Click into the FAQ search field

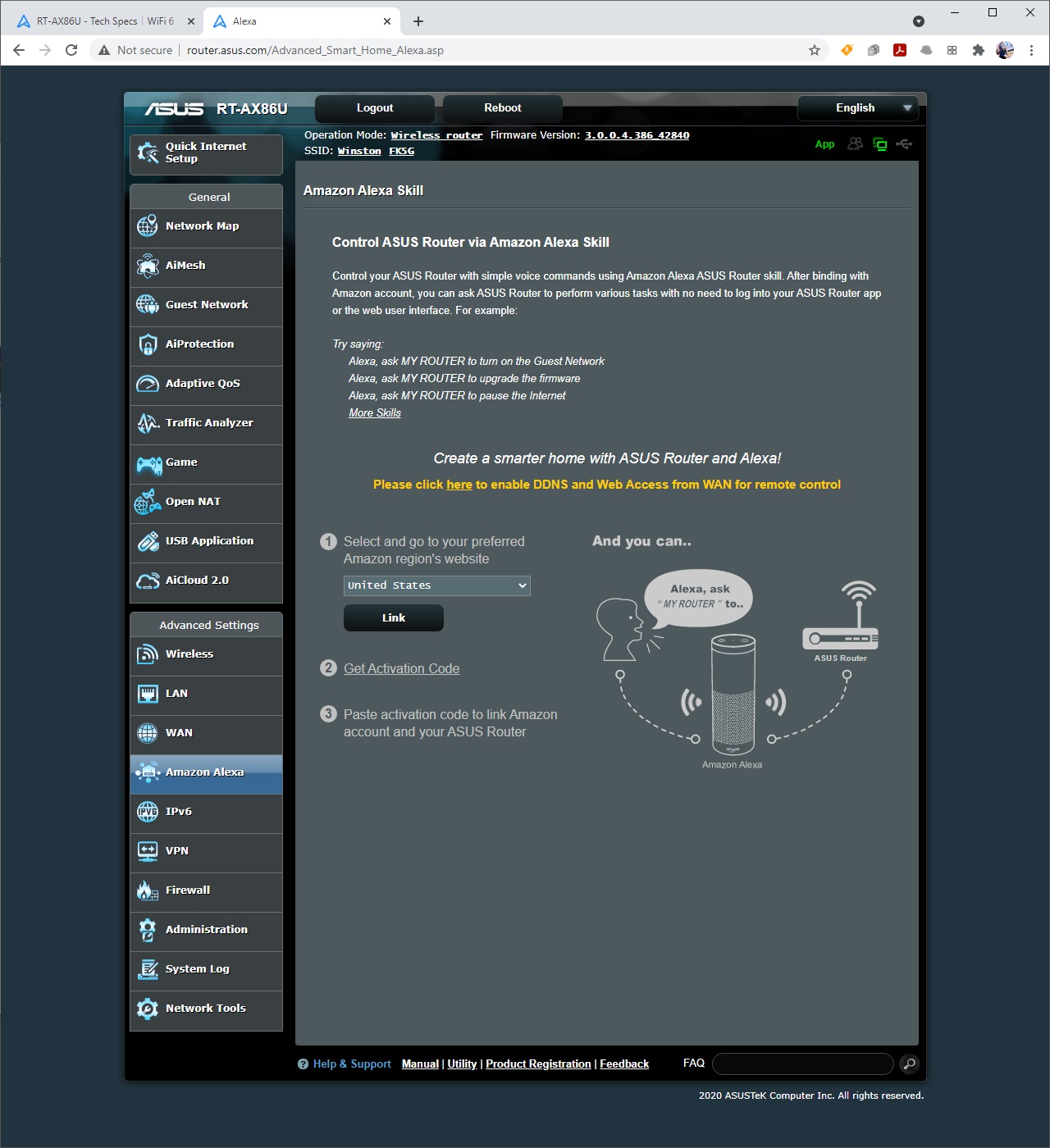[x=802, y=1064]
